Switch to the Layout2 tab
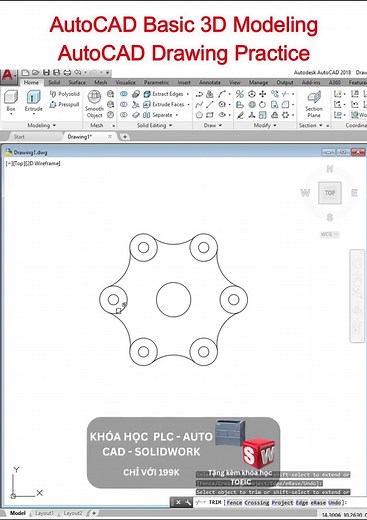The height and width of the screenshot is (520, 367). (72, 513)
